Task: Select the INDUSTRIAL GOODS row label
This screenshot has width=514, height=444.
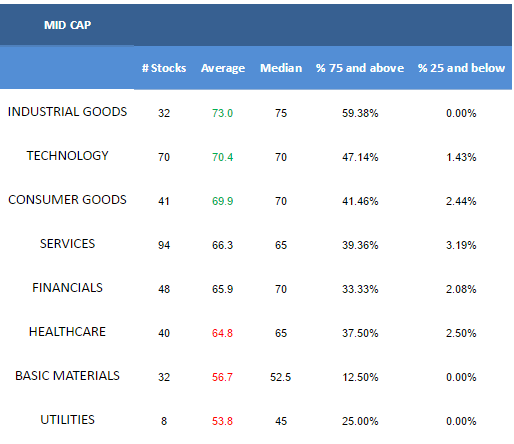Action: pyautogui.click(x=67, y=112)
